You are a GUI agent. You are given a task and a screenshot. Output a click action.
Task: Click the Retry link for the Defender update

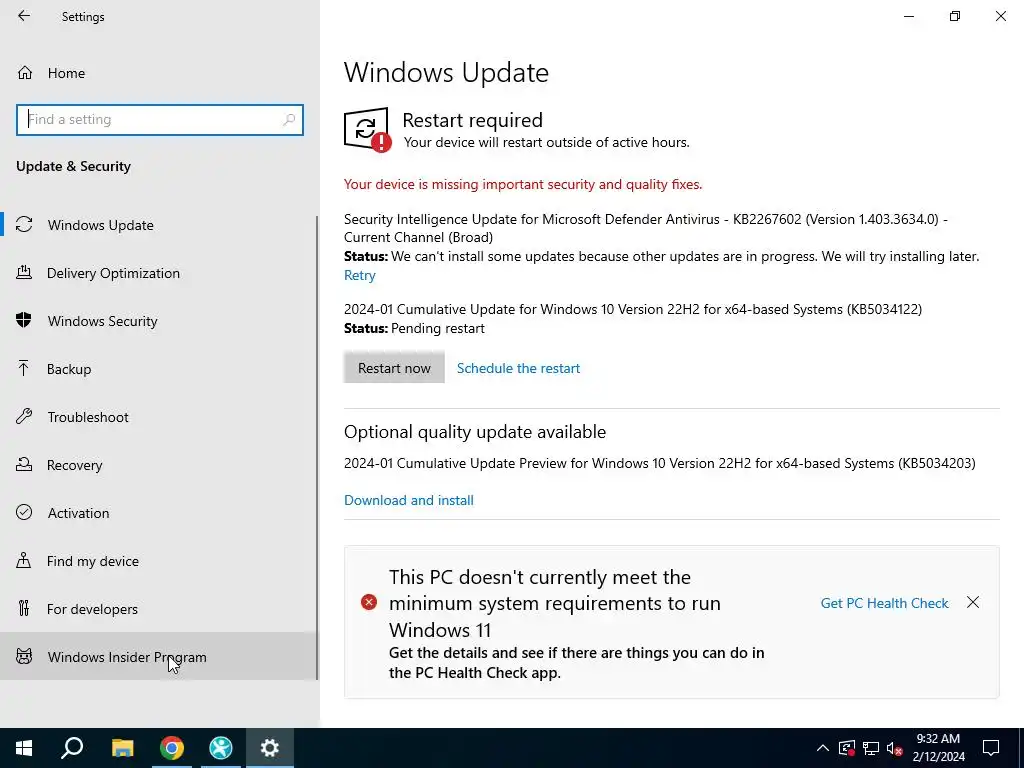pos(360,275)
